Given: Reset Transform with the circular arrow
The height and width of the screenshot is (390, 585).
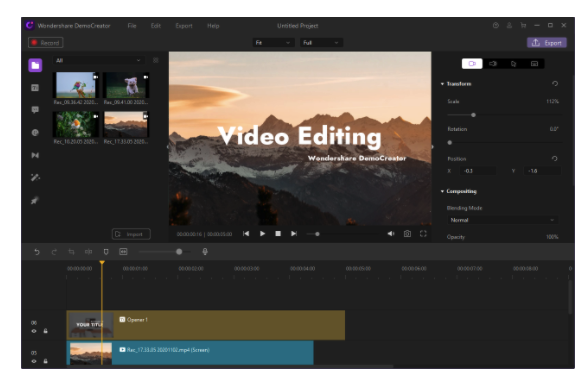Looking at the screenshot, I should click(555, 84).
